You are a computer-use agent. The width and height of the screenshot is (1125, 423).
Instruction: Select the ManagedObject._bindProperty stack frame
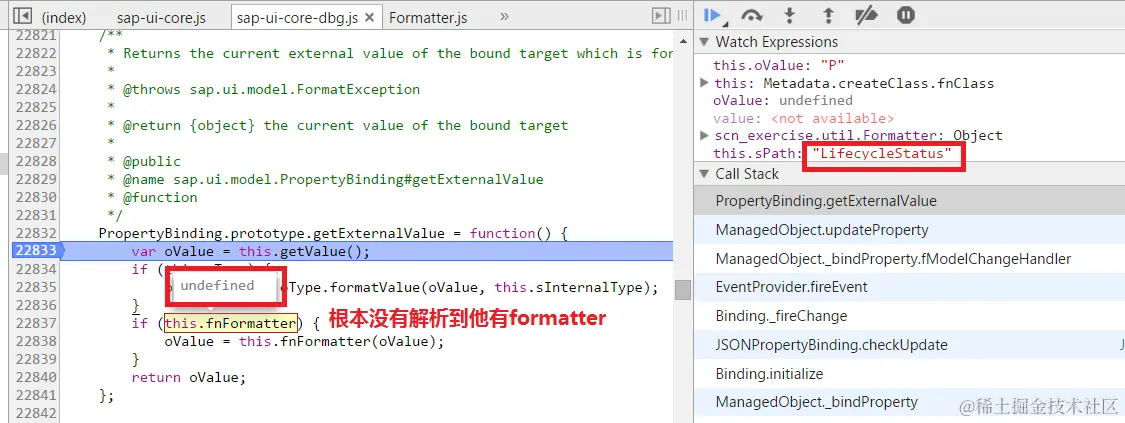point(910,402)
